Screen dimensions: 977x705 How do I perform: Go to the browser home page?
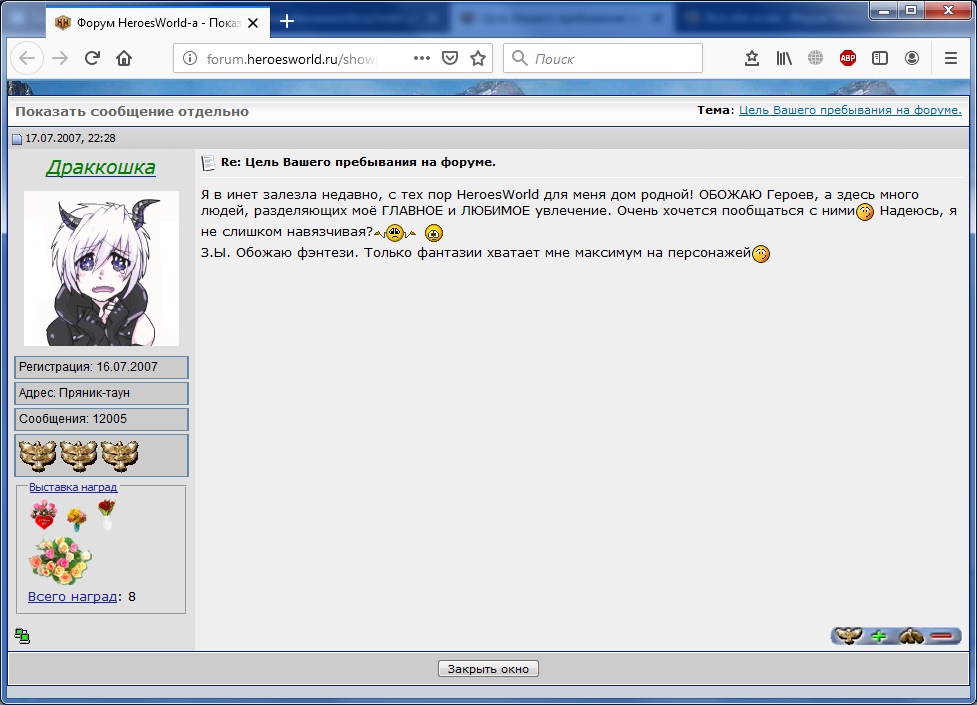point(124,58)
